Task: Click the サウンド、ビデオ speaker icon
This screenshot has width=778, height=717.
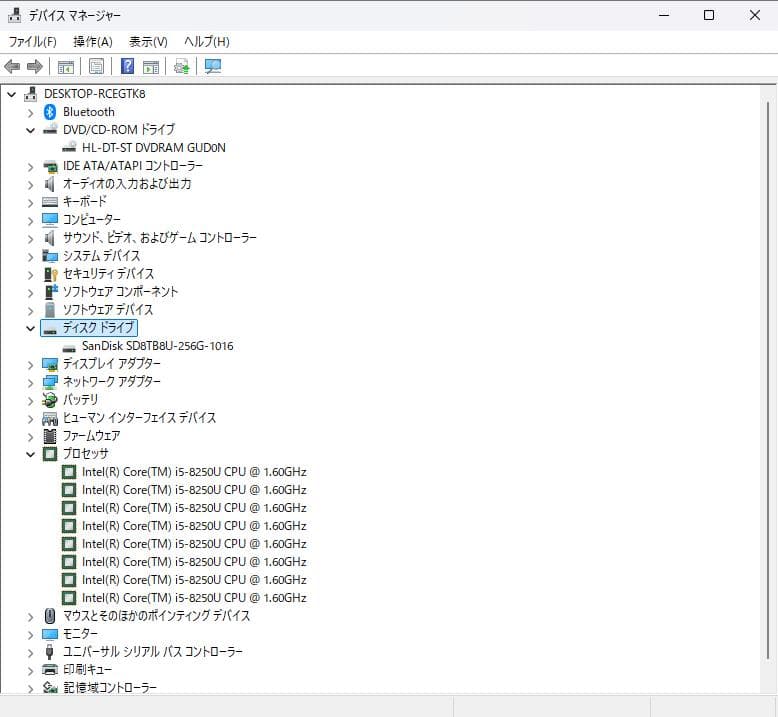Action: coord(50,238)
